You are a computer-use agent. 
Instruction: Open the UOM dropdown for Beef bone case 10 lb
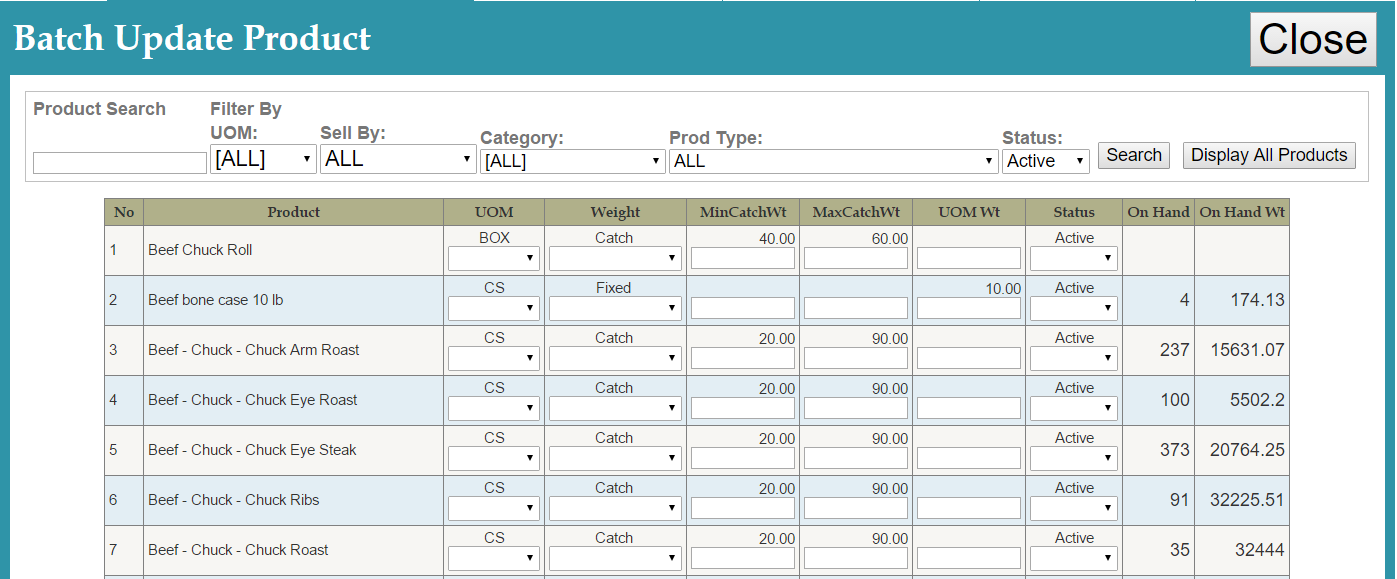coord(494,308)
